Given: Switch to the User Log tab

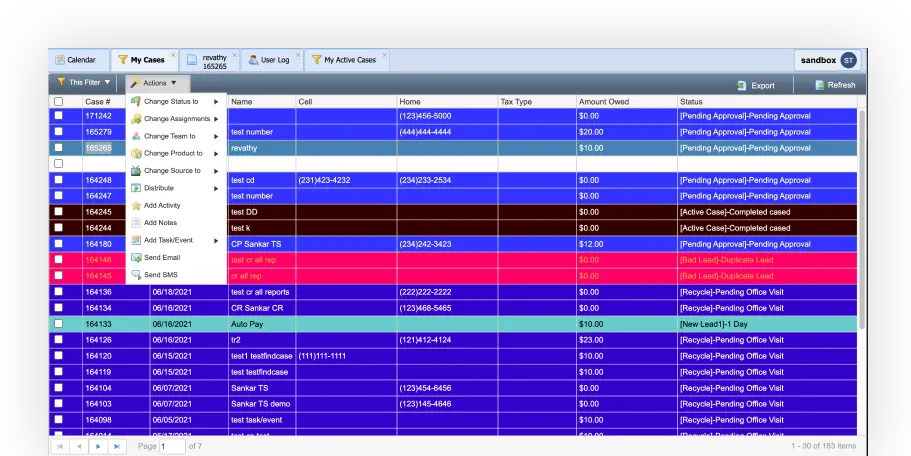Looking at the screenshot, I should (x=272, y=60).
